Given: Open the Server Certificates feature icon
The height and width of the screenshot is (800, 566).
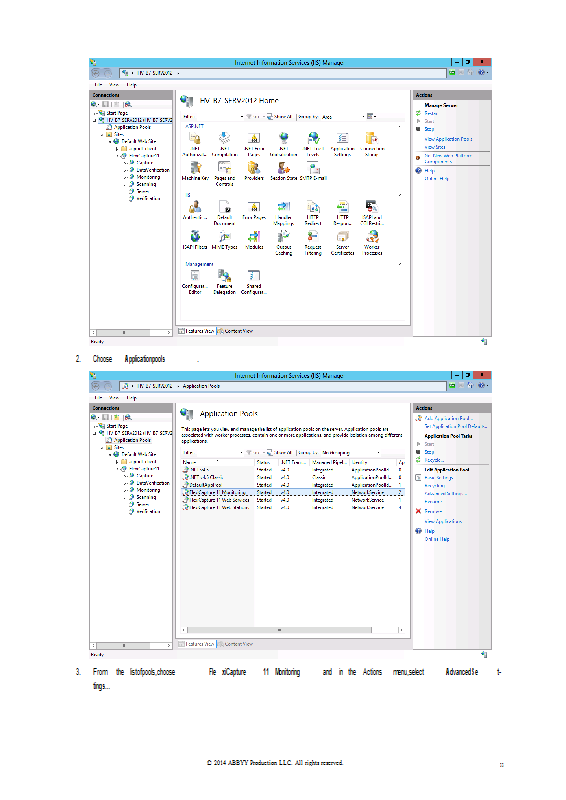Looking at the screenshot, I should click(342, 242).
